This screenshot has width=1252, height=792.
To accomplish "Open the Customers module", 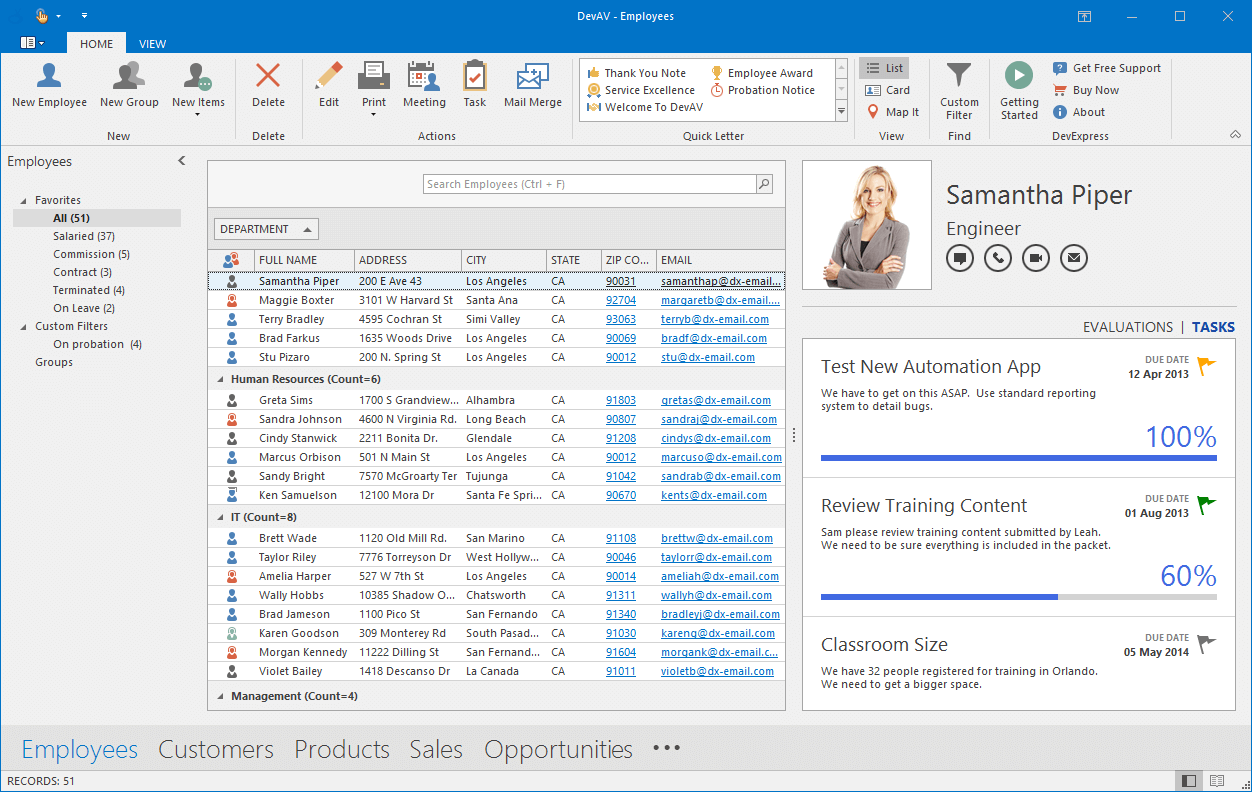I will click(x=215, y=749).
